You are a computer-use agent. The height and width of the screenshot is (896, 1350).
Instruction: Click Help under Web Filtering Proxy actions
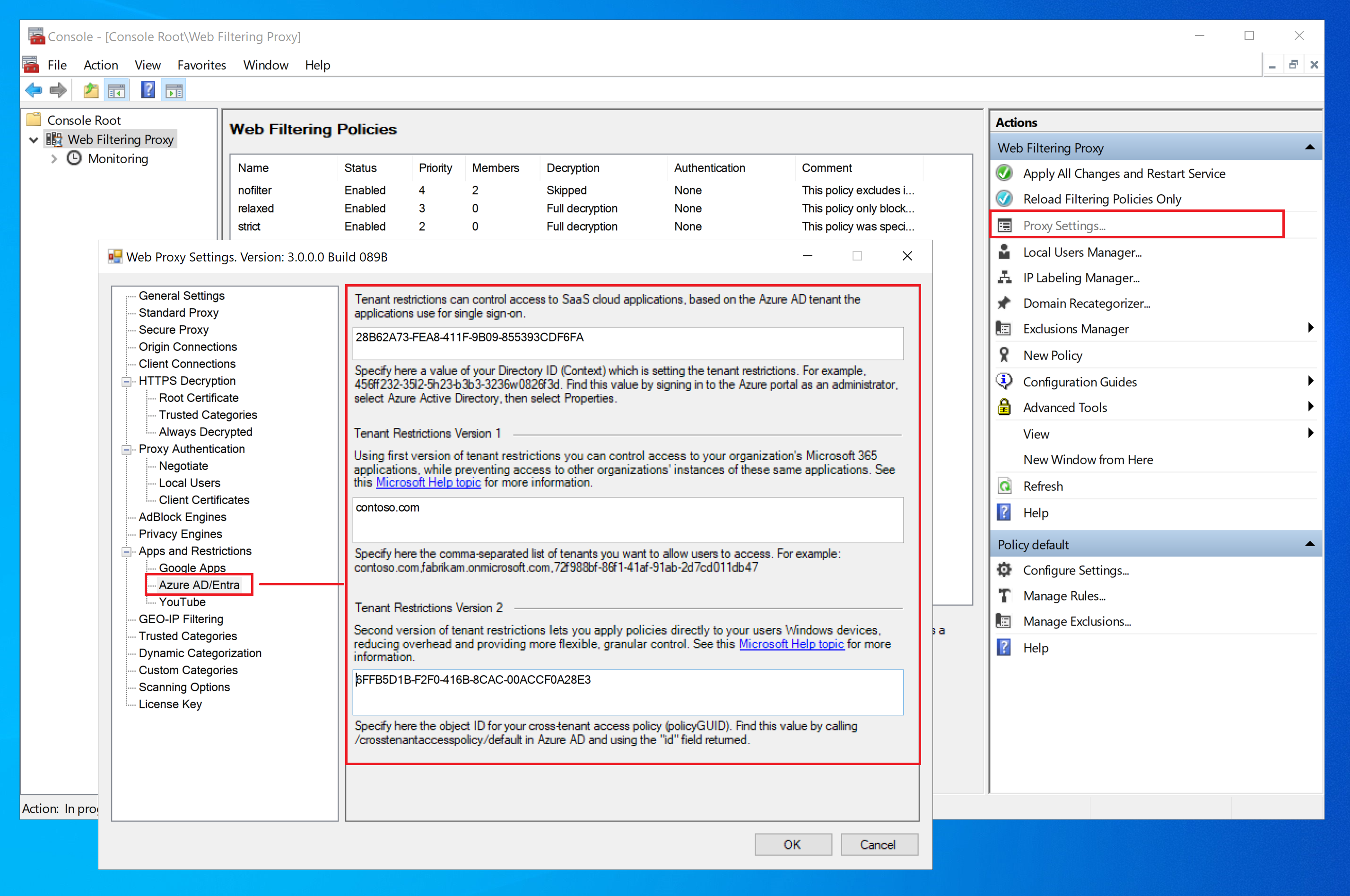[x=1035, y=513]
